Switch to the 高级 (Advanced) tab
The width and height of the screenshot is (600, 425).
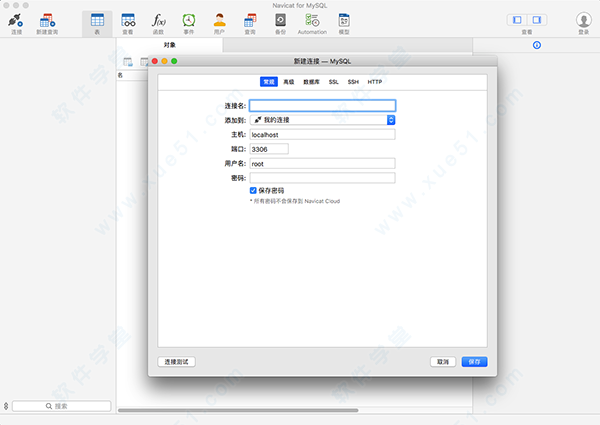coord(289,82)
